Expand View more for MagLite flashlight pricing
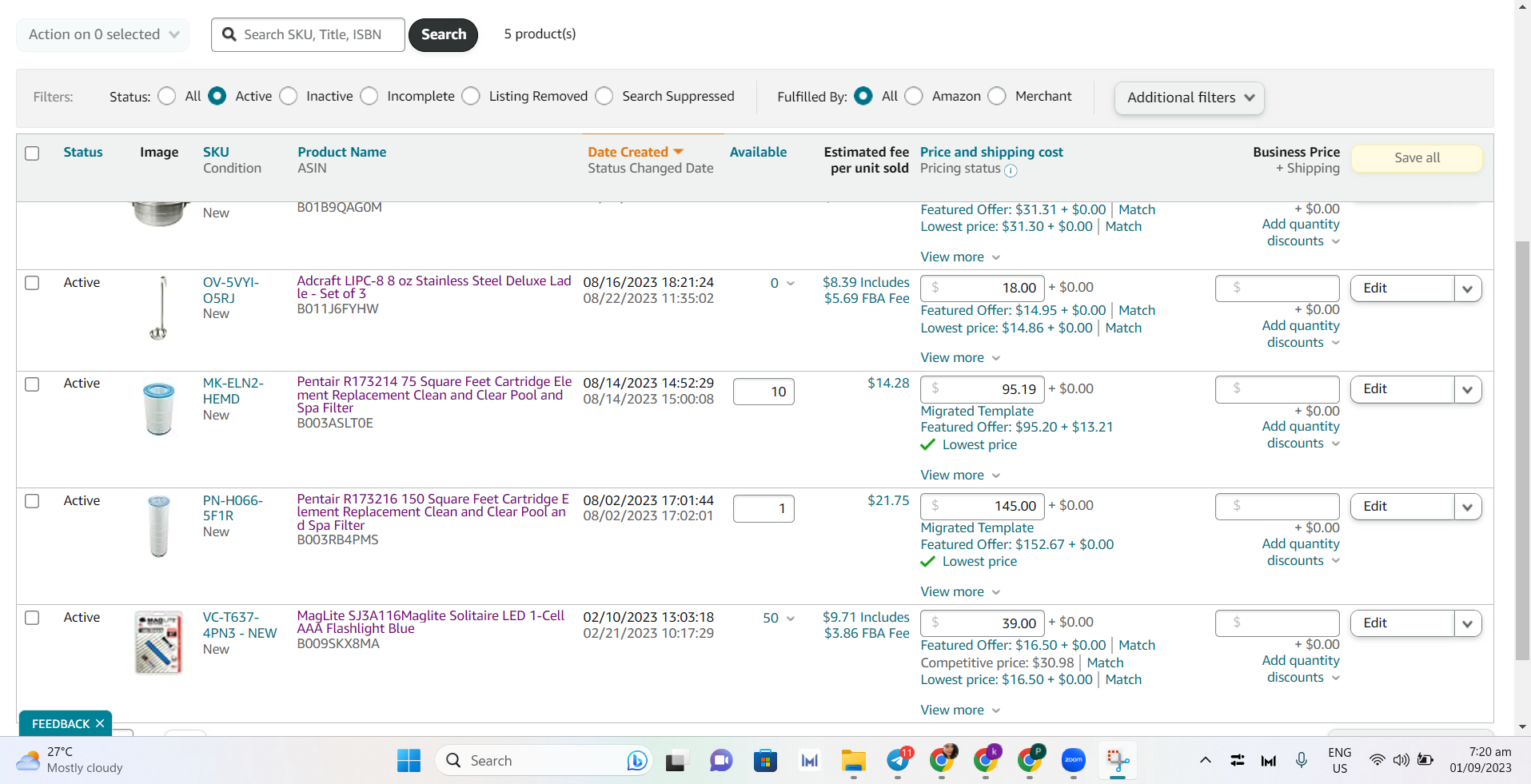The image size is (1531, 784). tap(960, 710)
